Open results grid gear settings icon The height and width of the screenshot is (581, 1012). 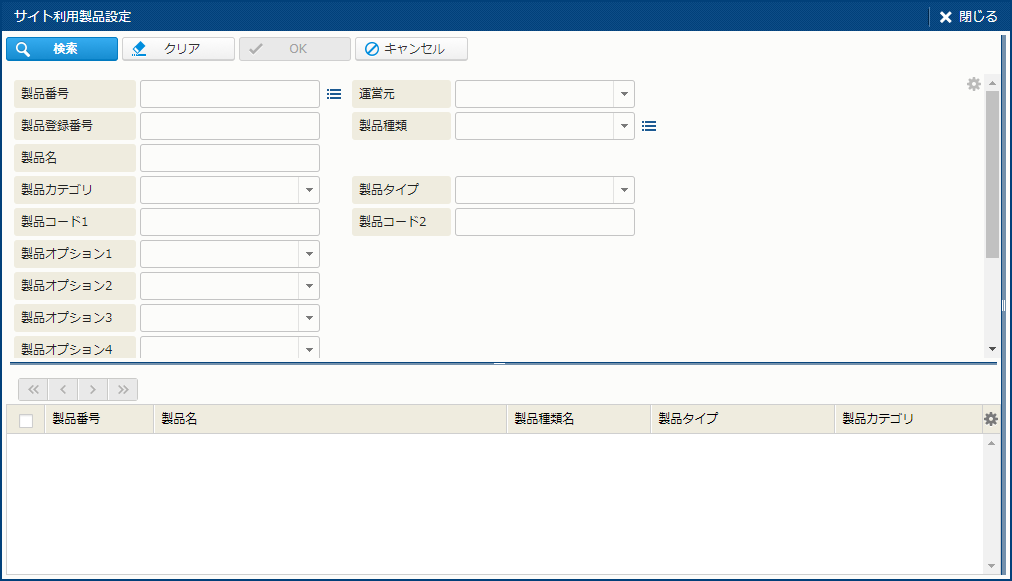click(x=991, y=419)
